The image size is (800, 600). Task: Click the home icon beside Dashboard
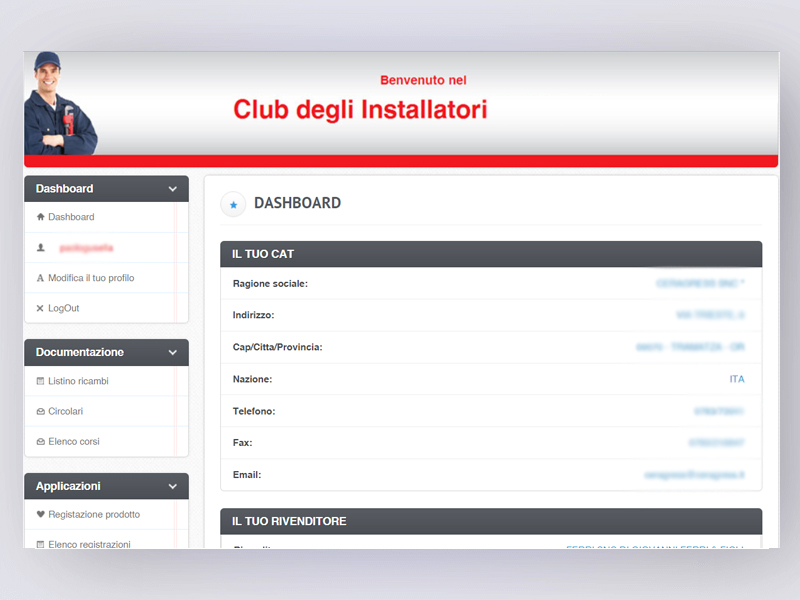40,217
